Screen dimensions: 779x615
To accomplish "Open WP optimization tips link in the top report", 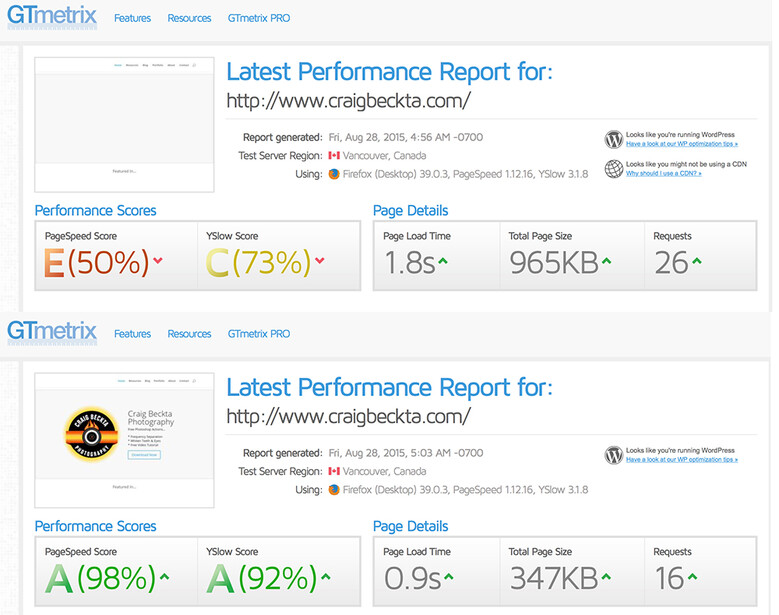I will (x=682, y=144).
